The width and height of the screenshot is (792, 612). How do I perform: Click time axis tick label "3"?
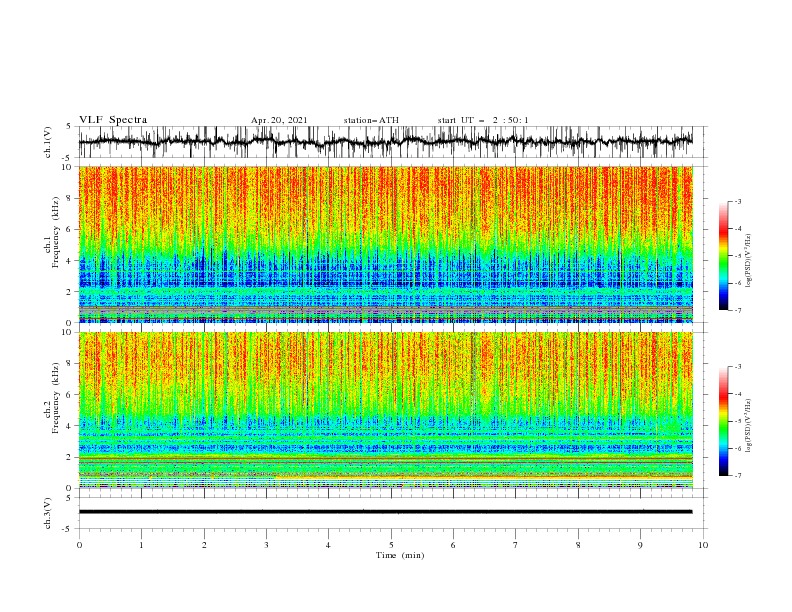(x=266, y=545)
